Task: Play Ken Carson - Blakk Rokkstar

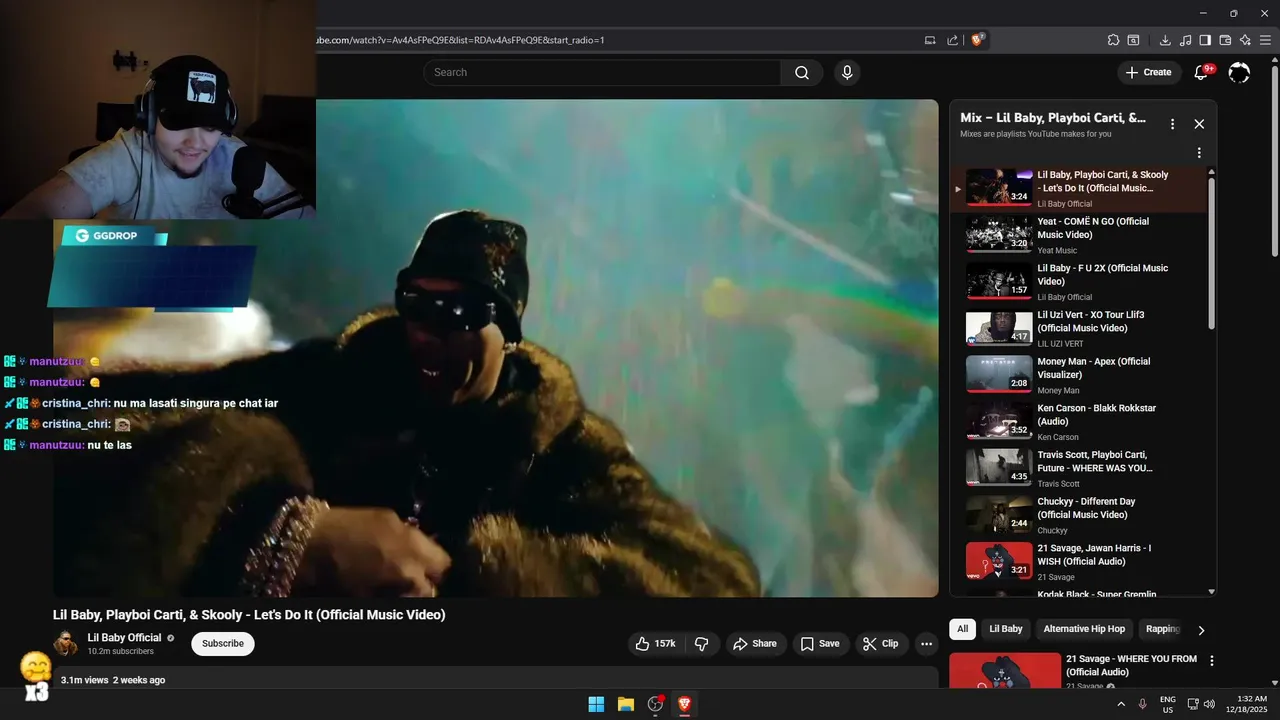Action: (1080, 422)
